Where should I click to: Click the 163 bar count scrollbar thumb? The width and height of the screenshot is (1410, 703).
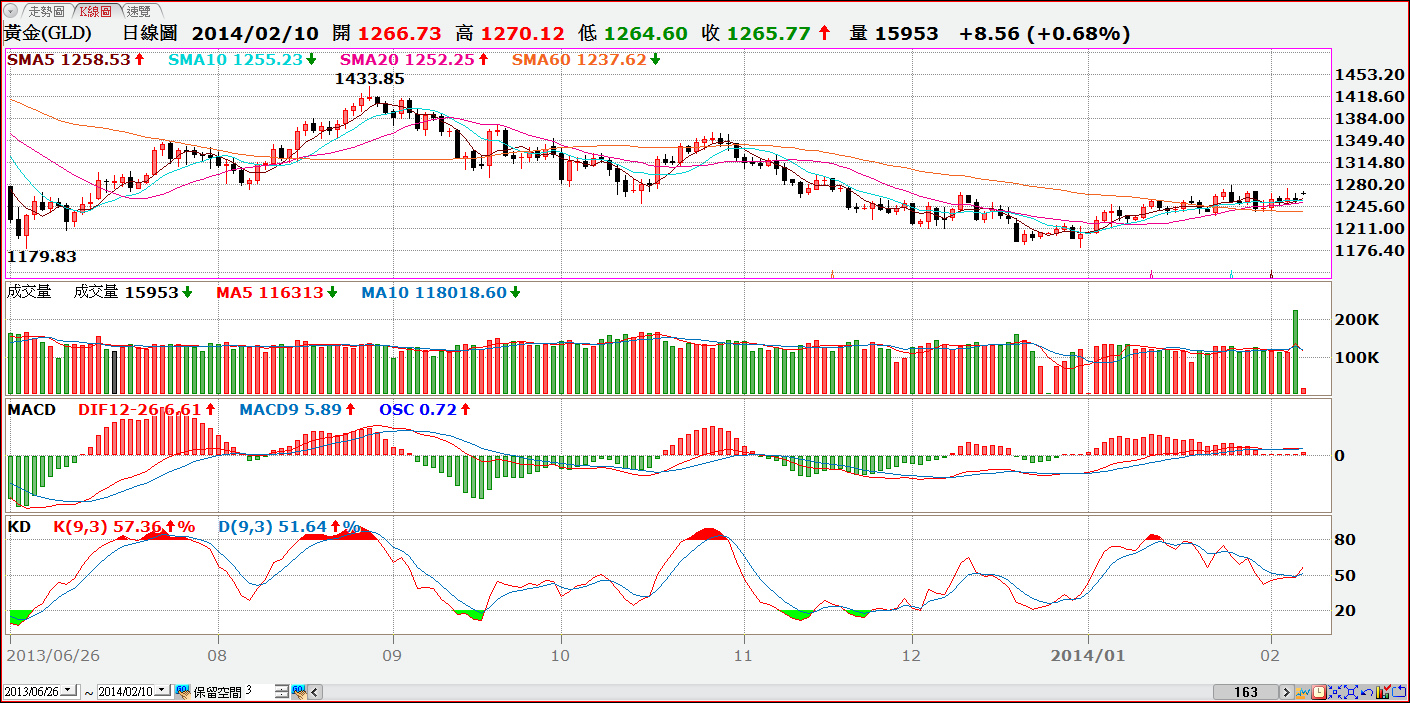[1246, 692]
